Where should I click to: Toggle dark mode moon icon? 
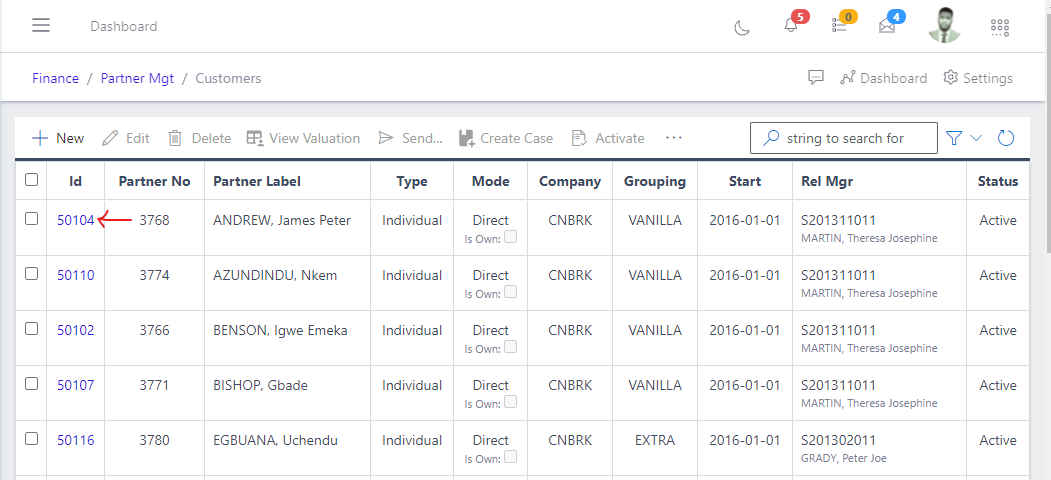coord(741,27)
